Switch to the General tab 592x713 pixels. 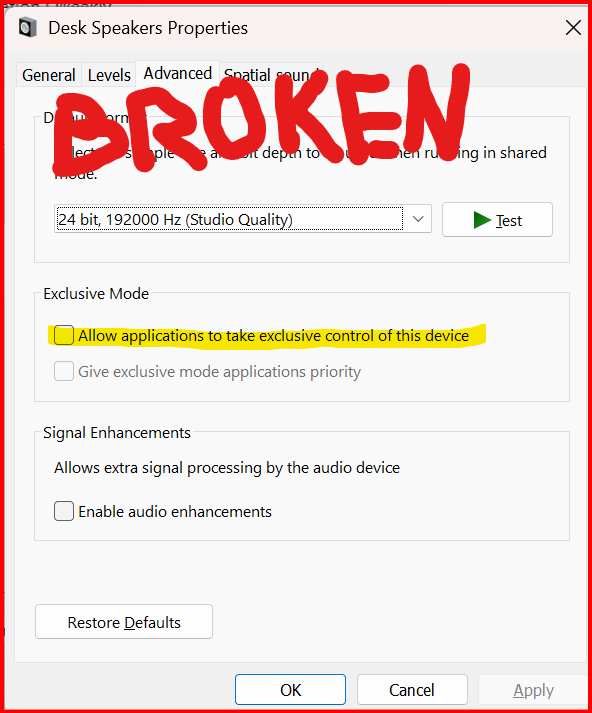coord(49,75)
